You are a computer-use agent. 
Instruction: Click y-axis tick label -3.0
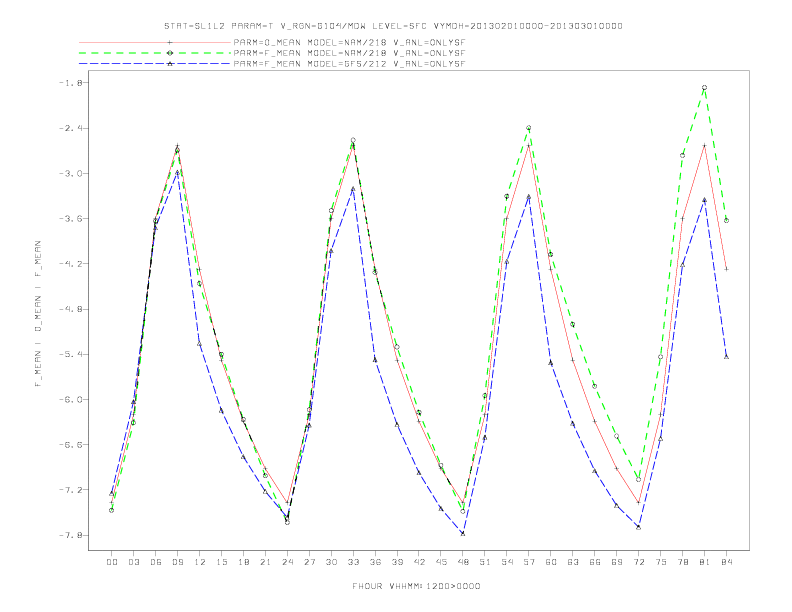69,173
